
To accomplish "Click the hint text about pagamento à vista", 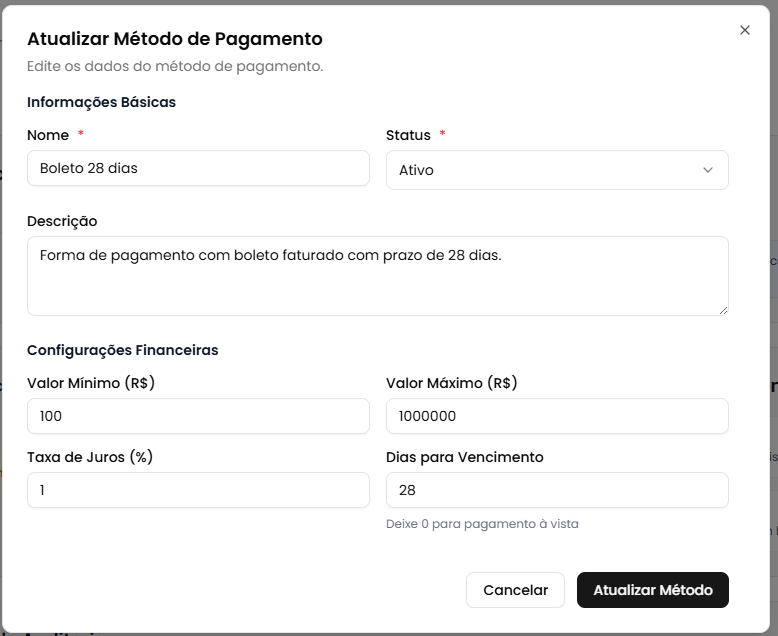I will click(482, 523).
